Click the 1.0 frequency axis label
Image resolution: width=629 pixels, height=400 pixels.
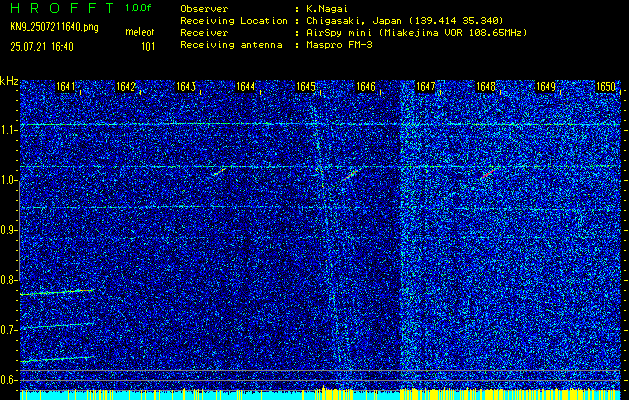[x=7, y=181]
